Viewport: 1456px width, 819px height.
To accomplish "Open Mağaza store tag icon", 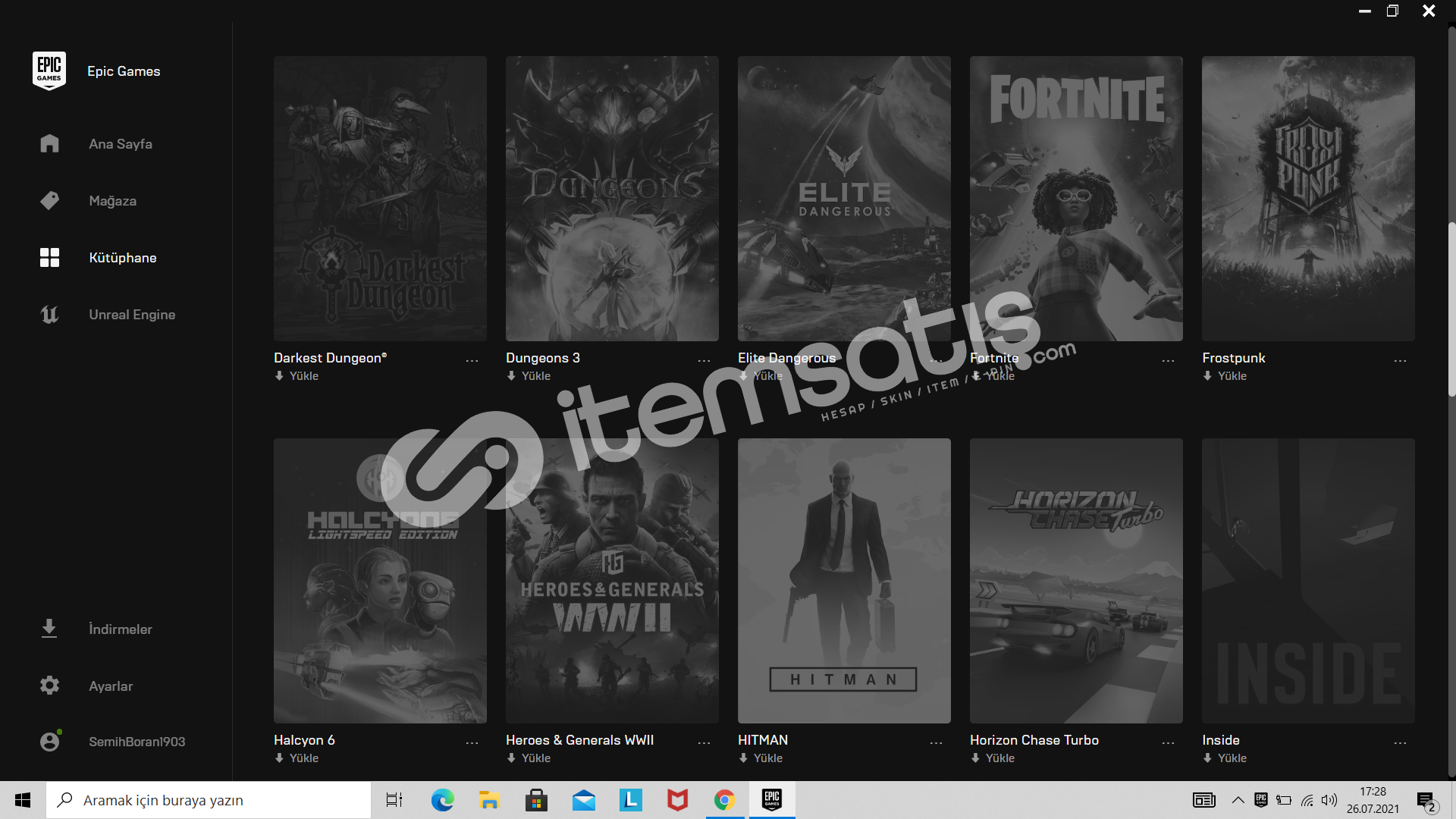I will point(49,200).
